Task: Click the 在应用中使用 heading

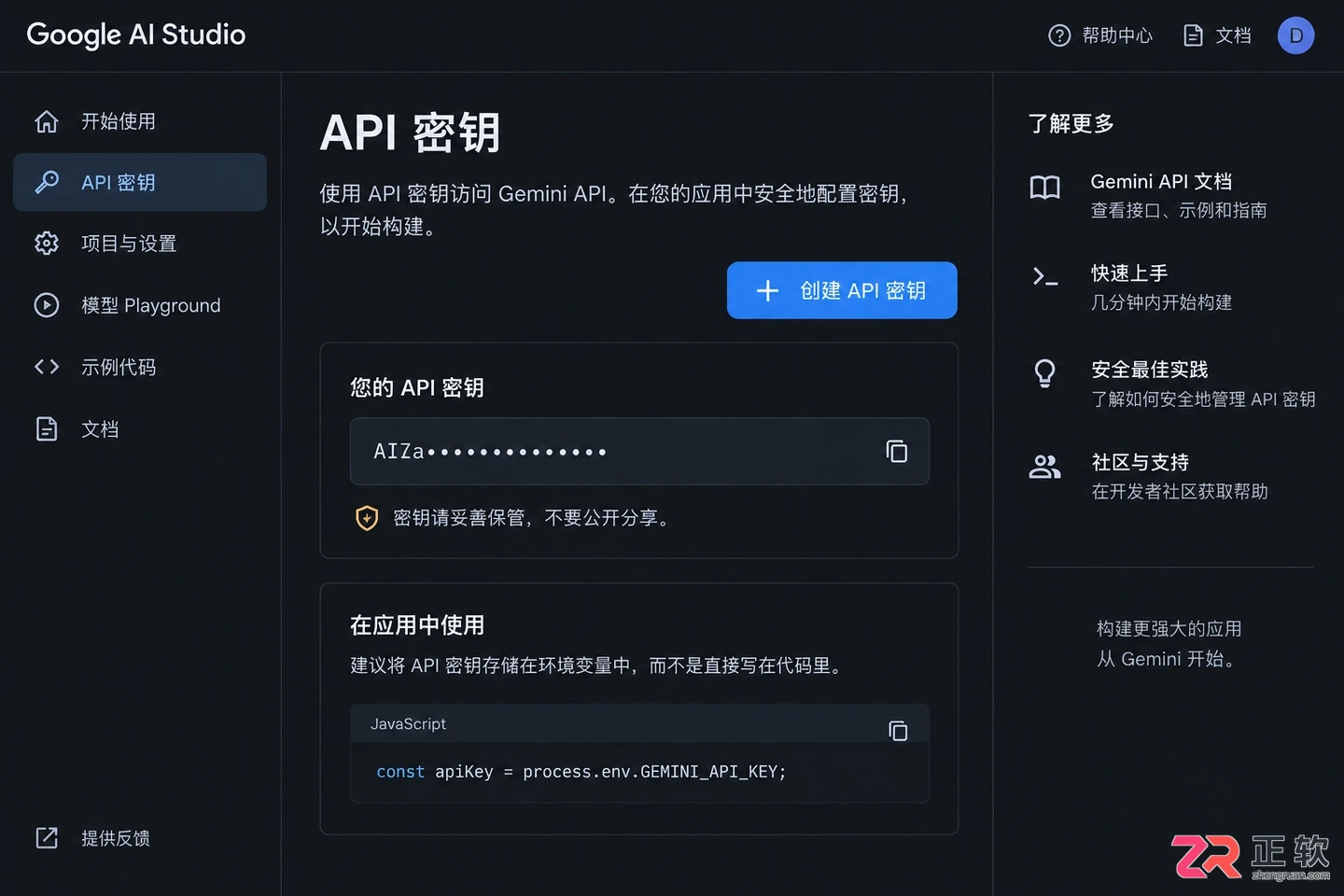Action: [417, 625]
